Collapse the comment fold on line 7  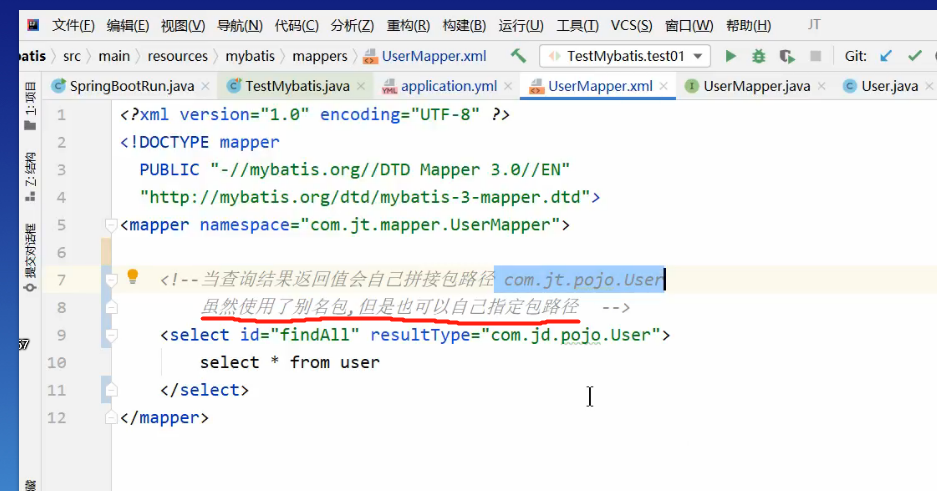tap(111, 280)
